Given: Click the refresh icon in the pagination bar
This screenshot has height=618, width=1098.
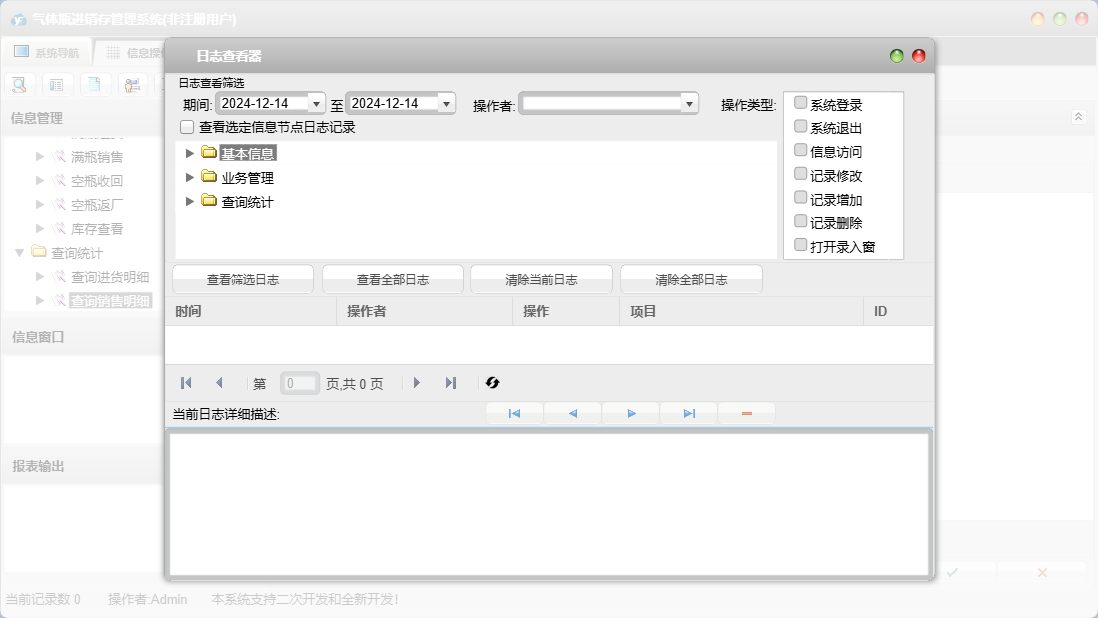Looking at the screenshot, I should coord(492,383).
